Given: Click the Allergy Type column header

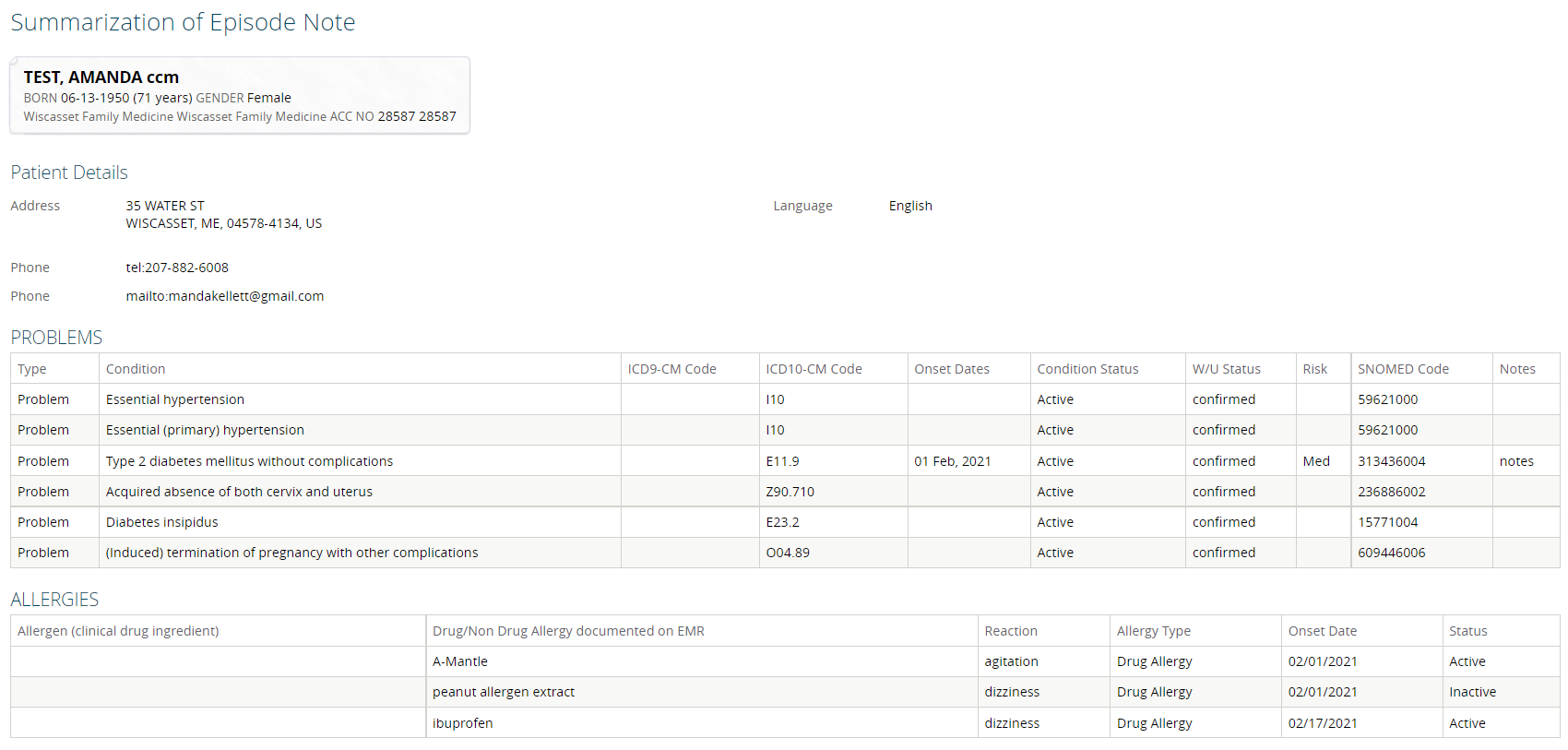Looking at the screenshot, I should pyautogui.click(x=1153, y=631).
